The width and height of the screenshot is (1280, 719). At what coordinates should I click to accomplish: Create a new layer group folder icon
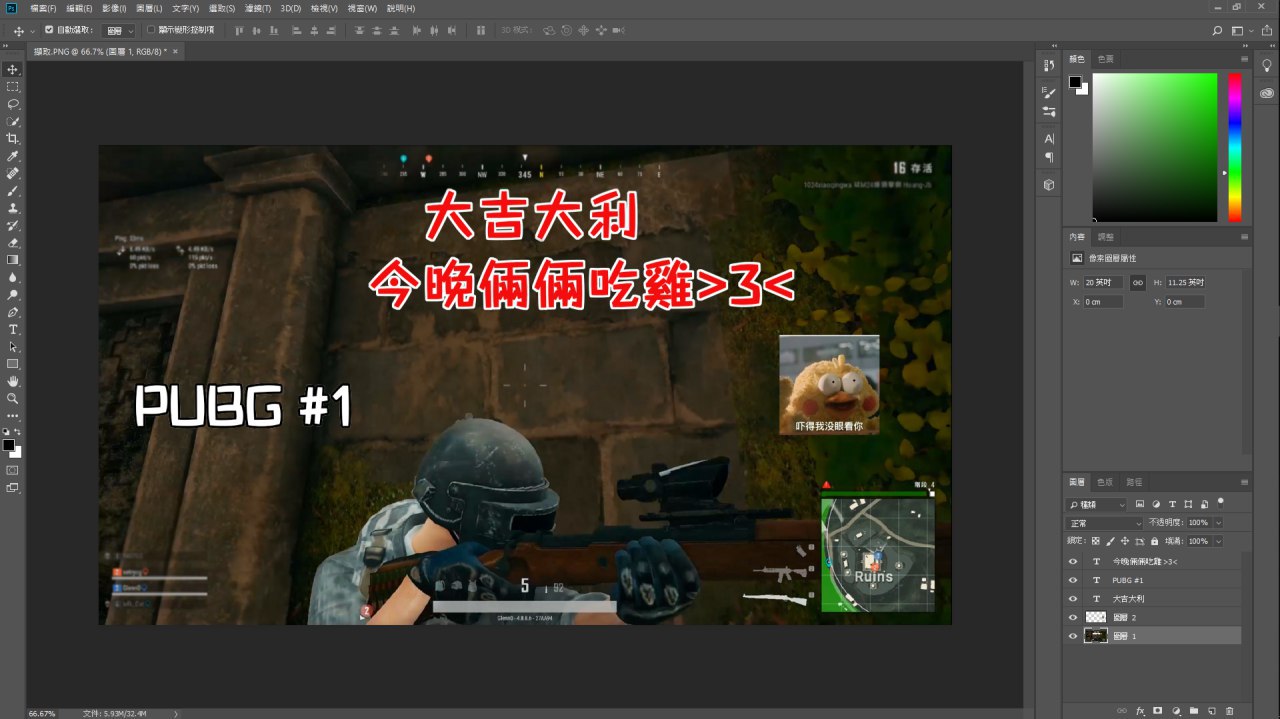1194,710
